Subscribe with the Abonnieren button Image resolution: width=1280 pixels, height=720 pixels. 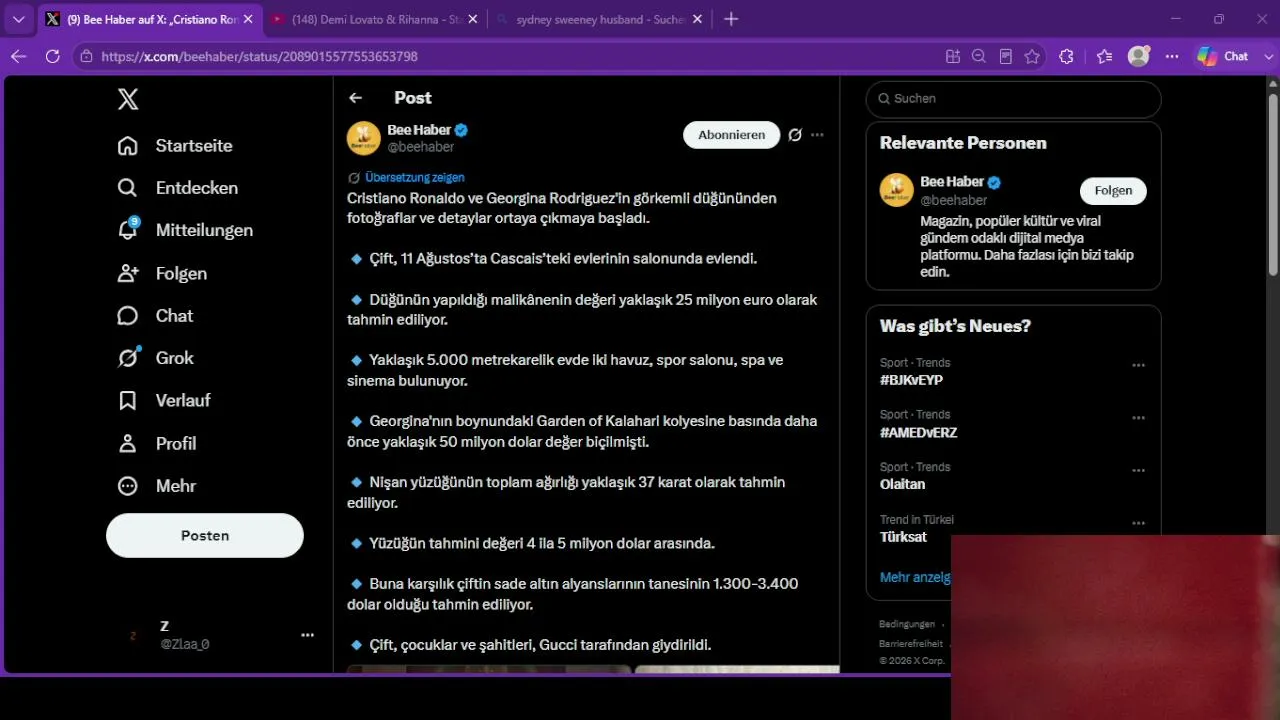click(731, 135)
